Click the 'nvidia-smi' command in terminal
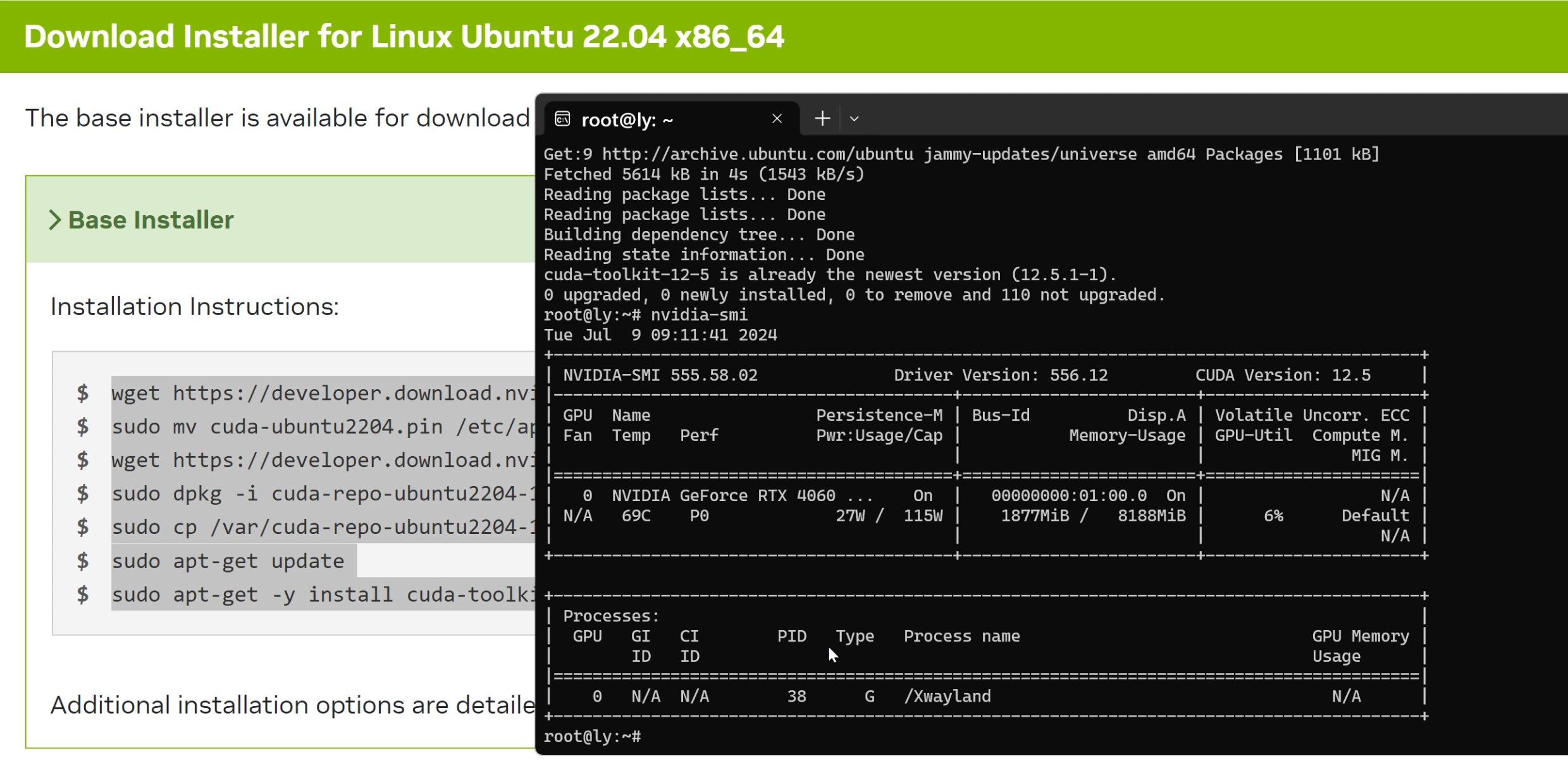 pos(699,314)
